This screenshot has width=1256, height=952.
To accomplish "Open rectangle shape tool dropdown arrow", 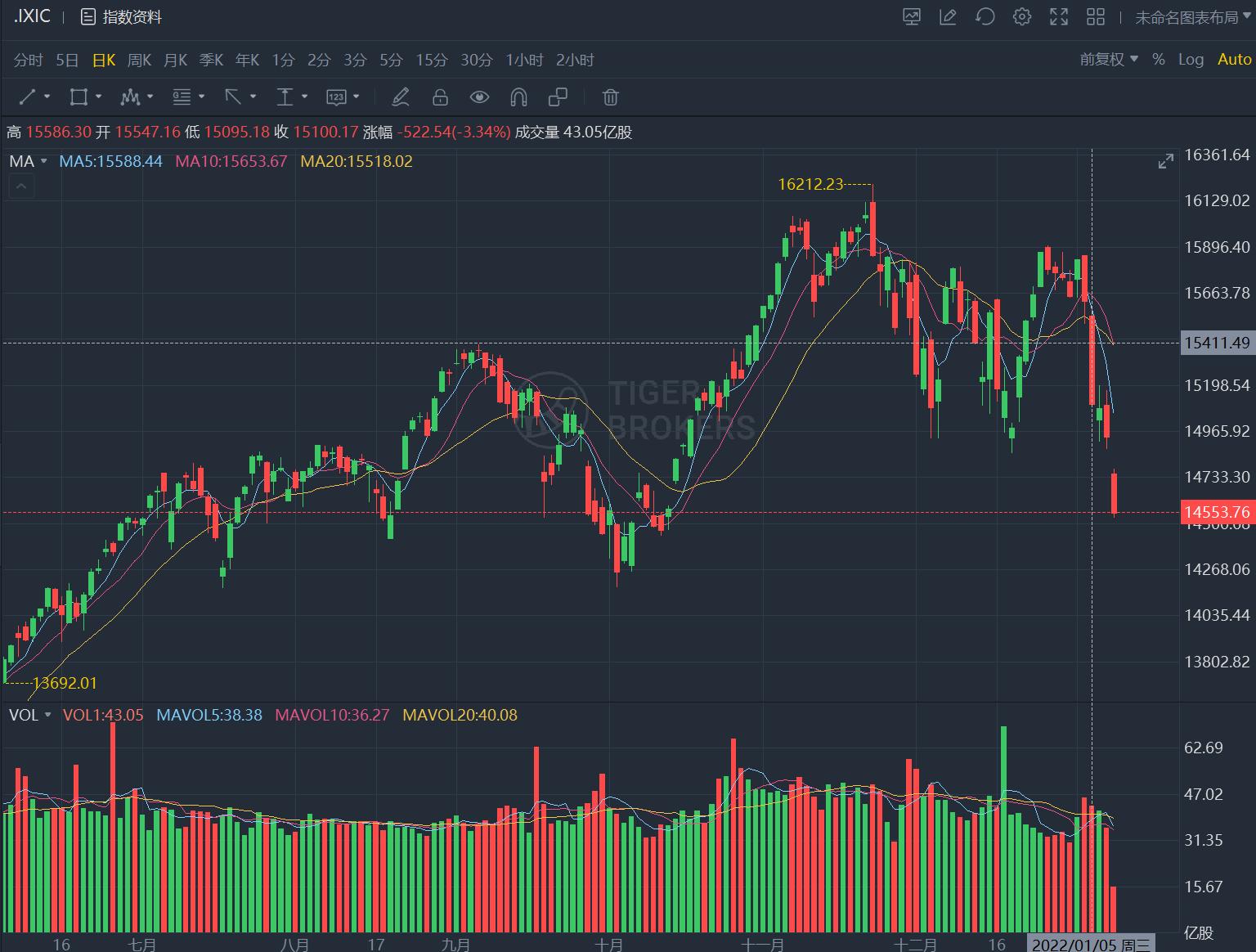I will click(98, 97).
